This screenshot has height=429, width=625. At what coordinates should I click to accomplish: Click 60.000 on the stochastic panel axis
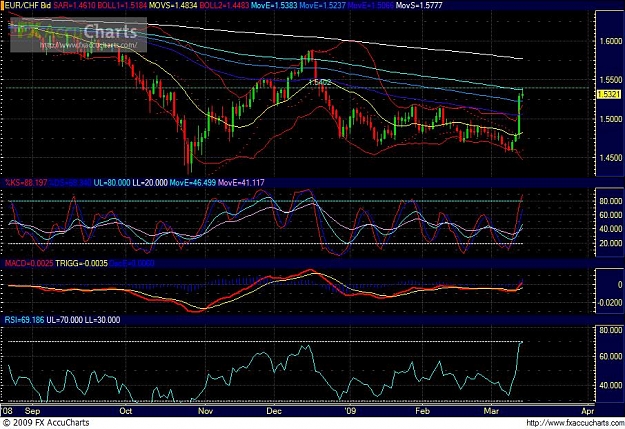tap(611, 215)
